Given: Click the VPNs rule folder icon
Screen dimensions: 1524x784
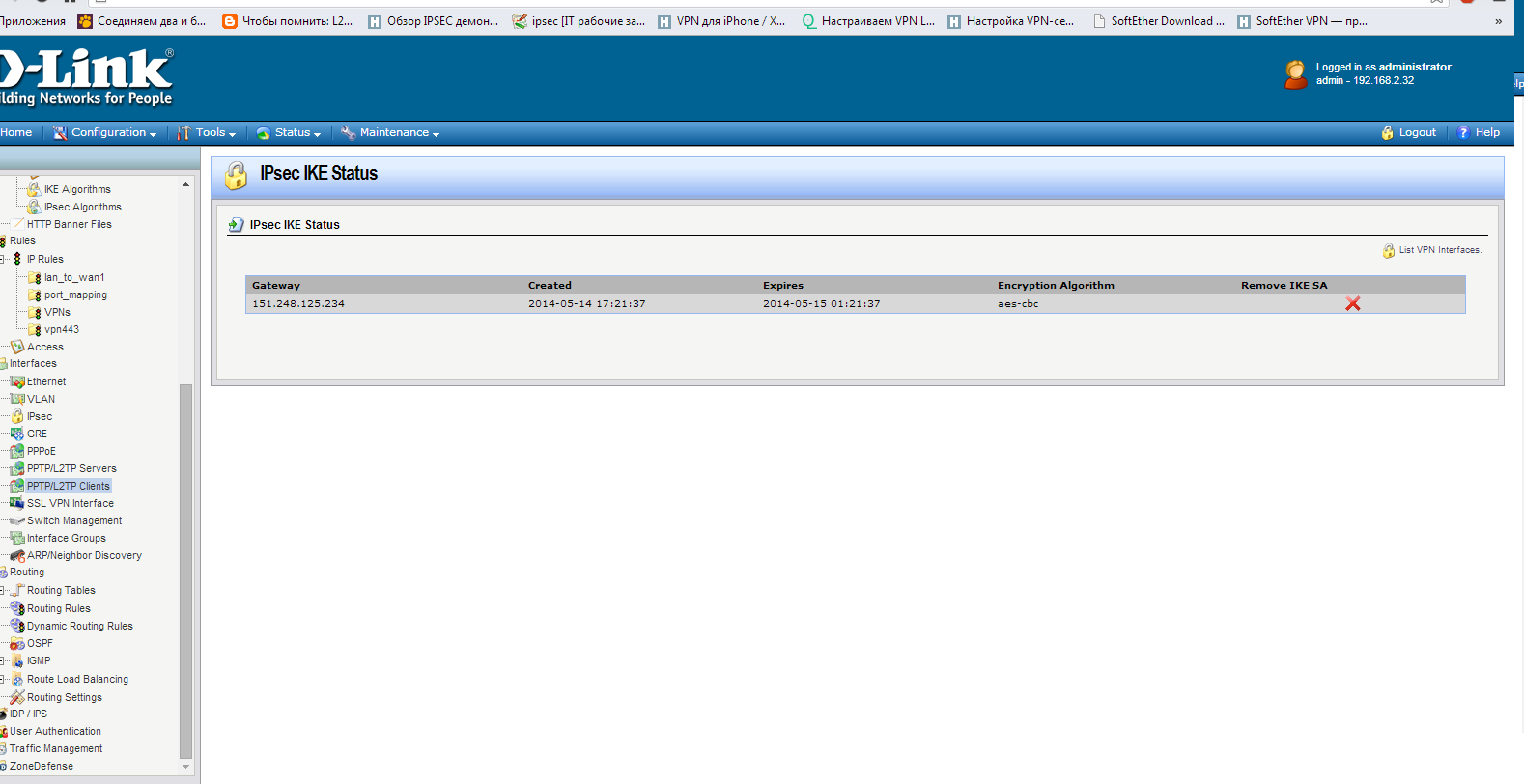Looking at the screenshot, I should pos(35,313).
